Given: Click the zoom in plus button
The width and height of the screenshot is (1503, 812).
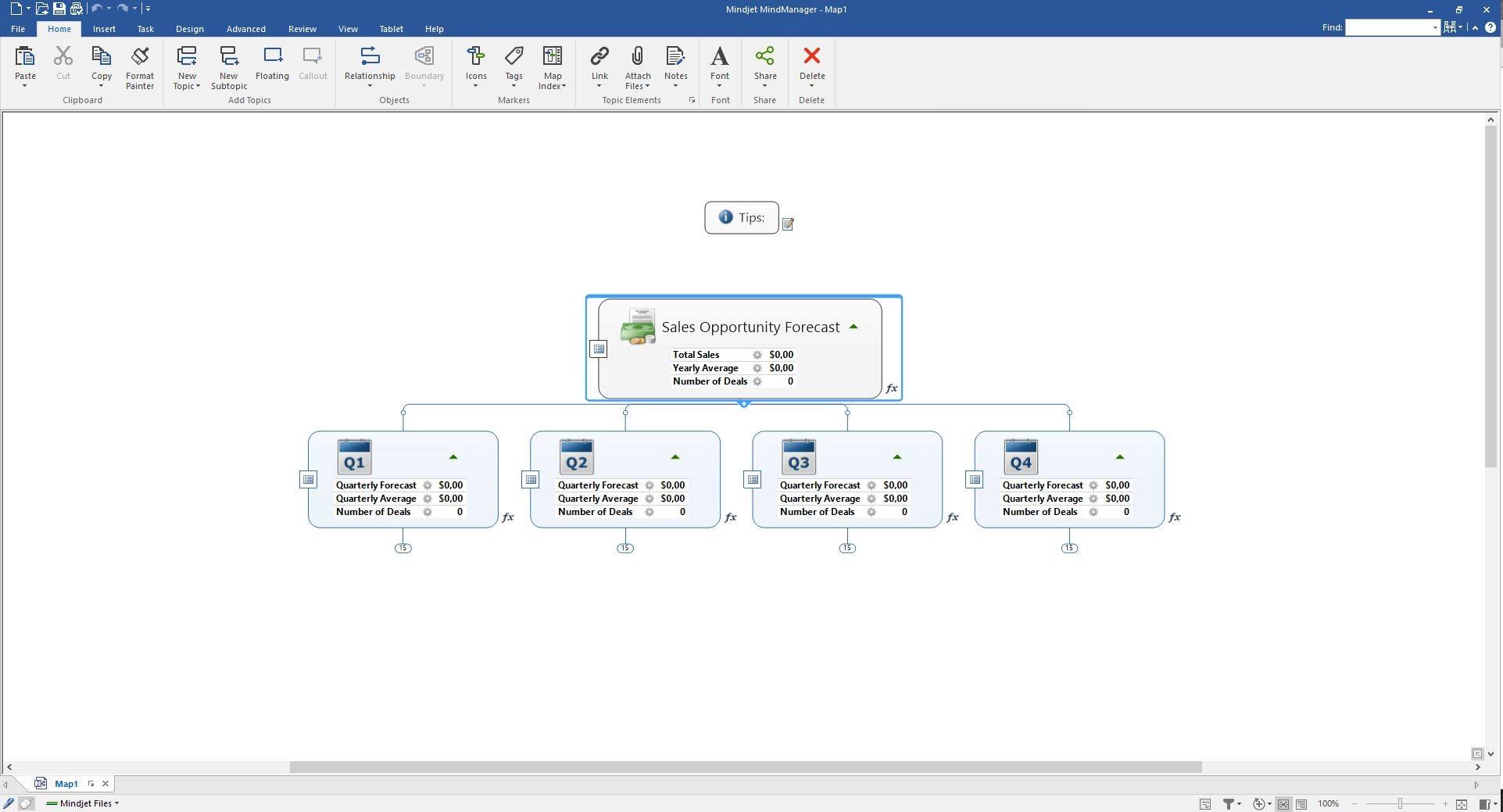Looking at the screenshot, I should 1445,804.
